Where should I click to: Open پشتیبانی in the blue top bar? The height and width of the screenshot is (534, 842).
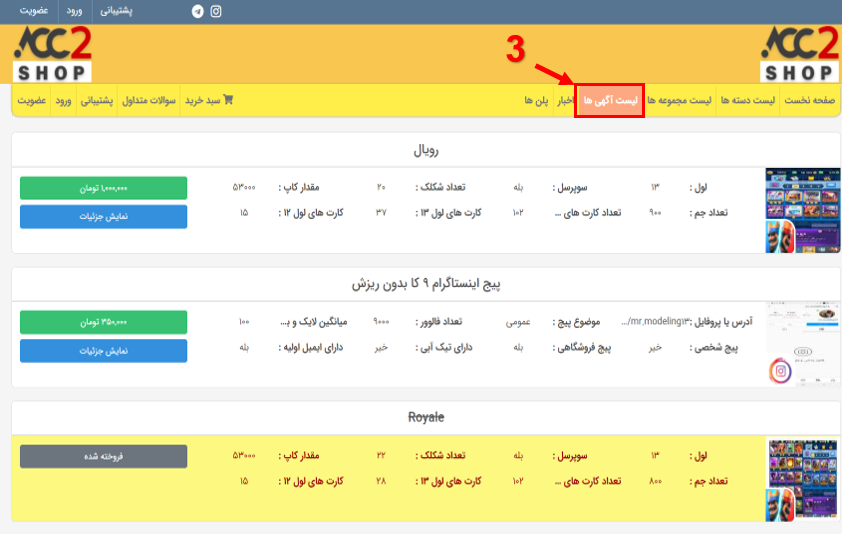(116, 11)
